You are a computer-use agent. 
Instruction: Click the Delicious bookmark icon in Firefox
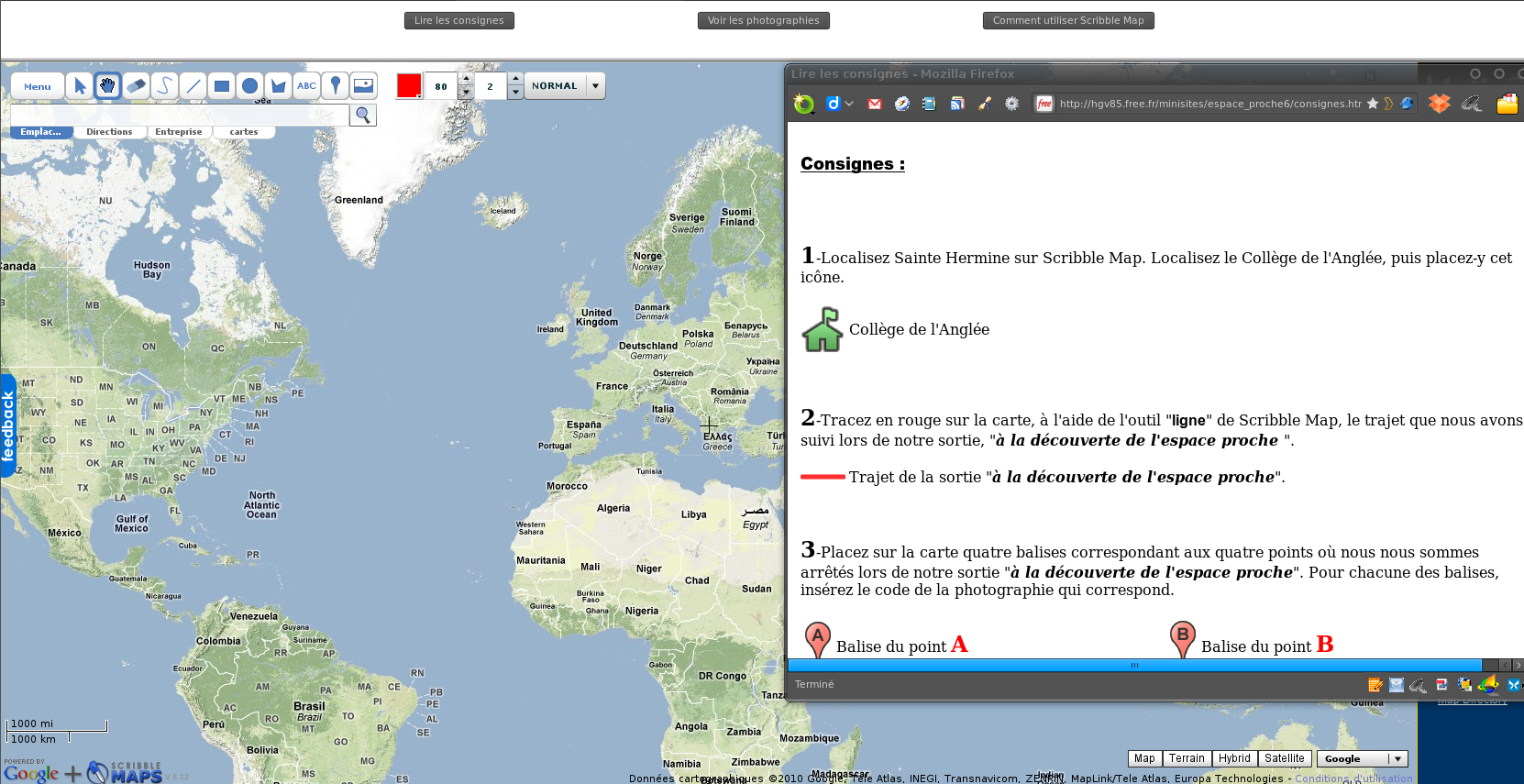833,104
